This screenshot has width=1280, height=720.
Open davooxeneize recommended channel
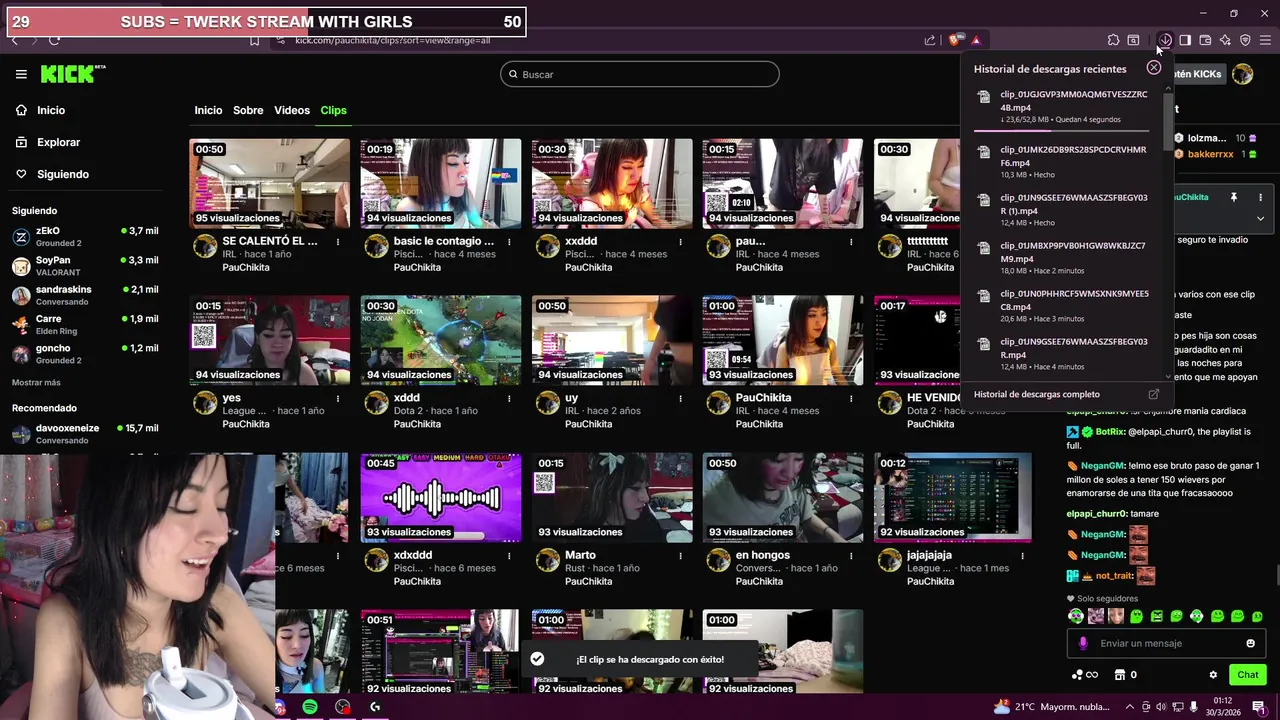(85, 433)
